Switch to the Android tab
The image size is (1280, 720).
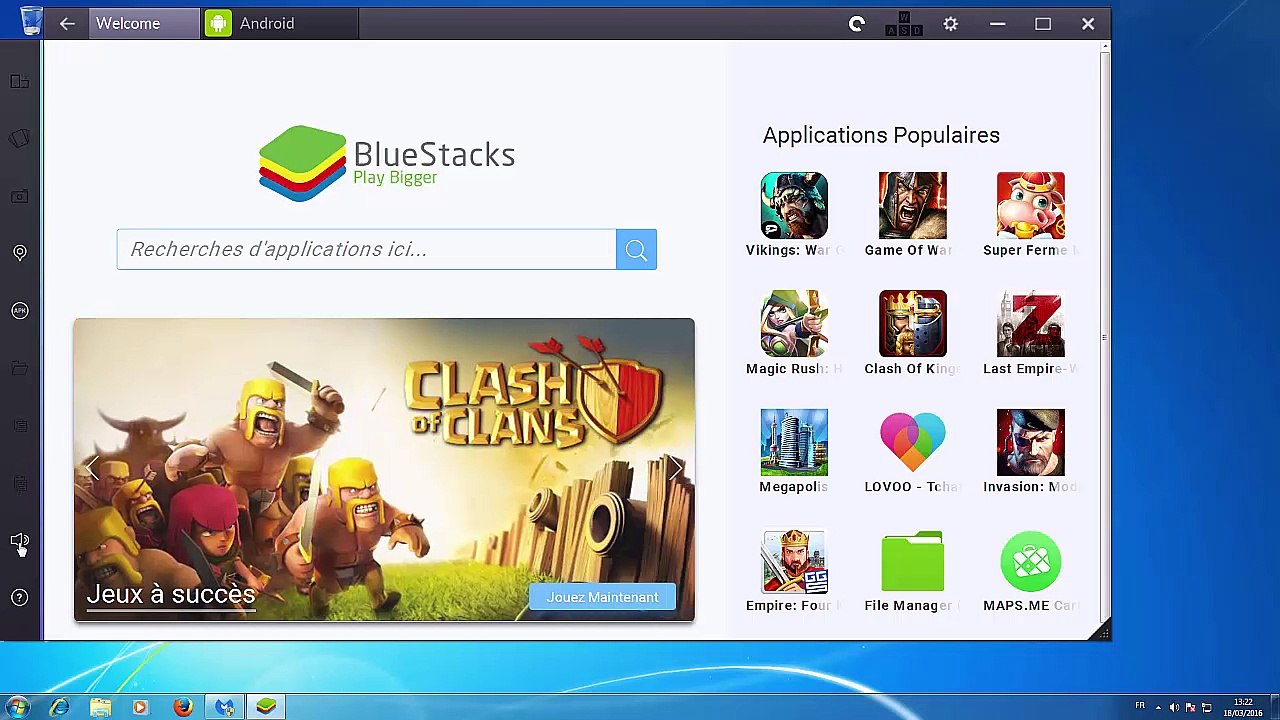tap(279, 23)
